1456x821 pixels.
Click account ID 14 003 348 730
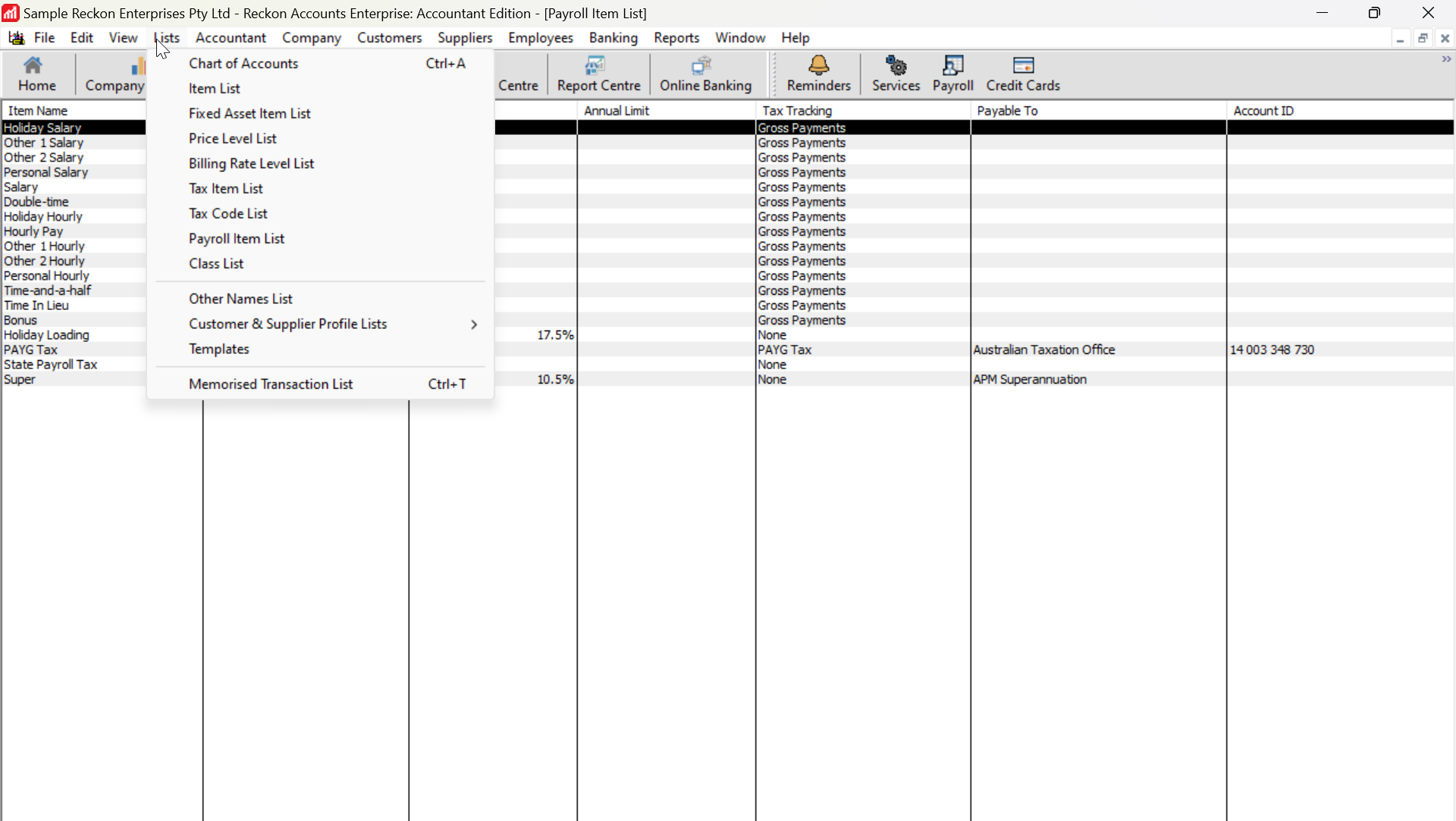[x=1272, y=349]
